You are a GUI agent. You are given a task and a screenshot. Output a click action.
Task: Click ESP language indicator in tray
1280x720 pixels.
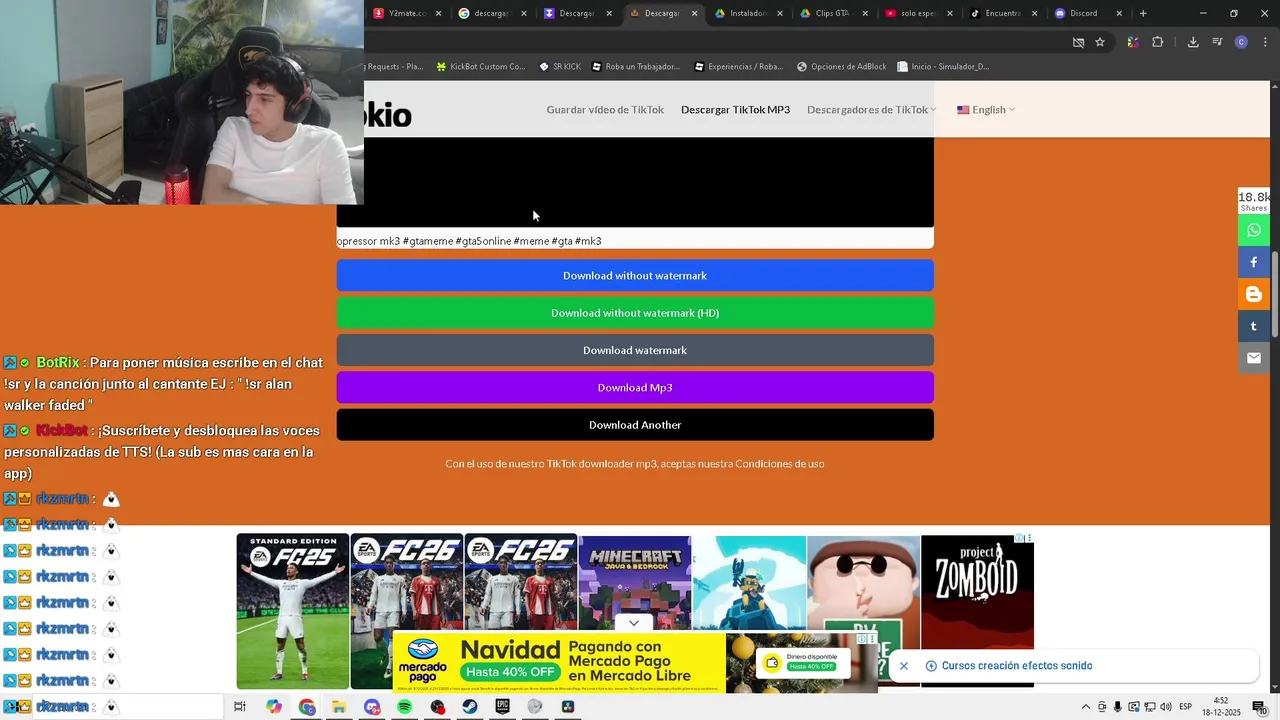coord(1185,707)
